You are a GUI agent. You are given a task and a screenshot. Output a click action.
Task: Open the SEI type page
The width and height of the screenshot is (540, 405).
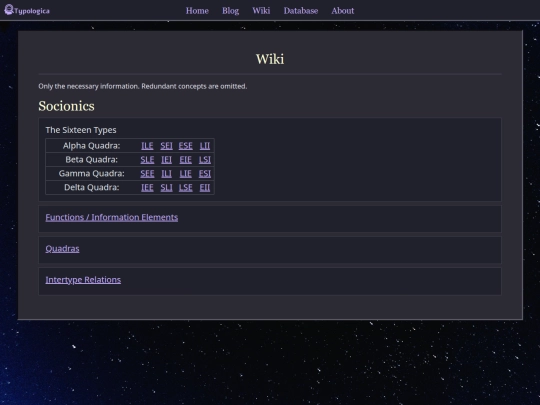(166, 146)
